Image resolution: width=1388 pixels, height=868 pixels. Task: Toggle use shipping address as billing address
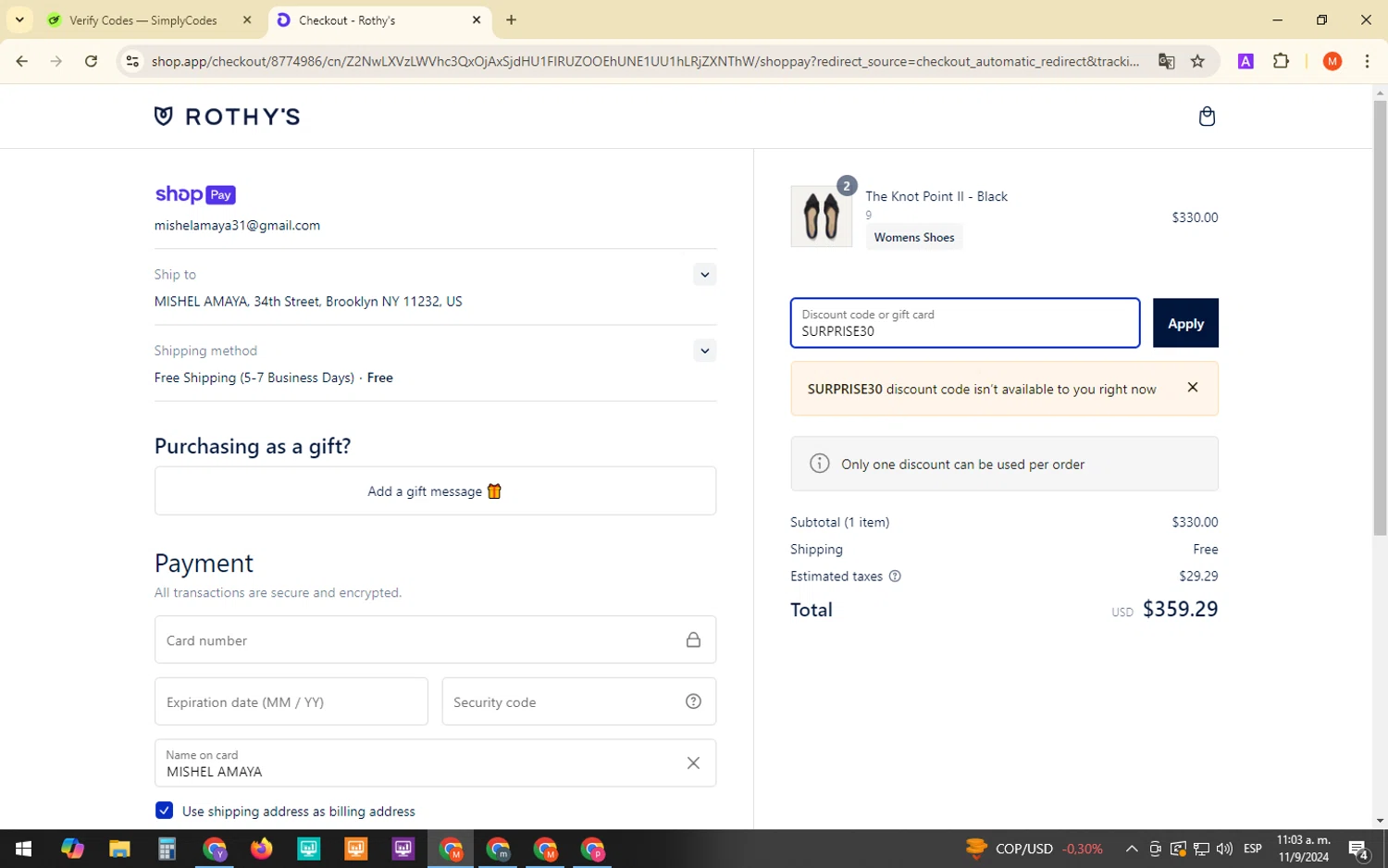(164, 811)
